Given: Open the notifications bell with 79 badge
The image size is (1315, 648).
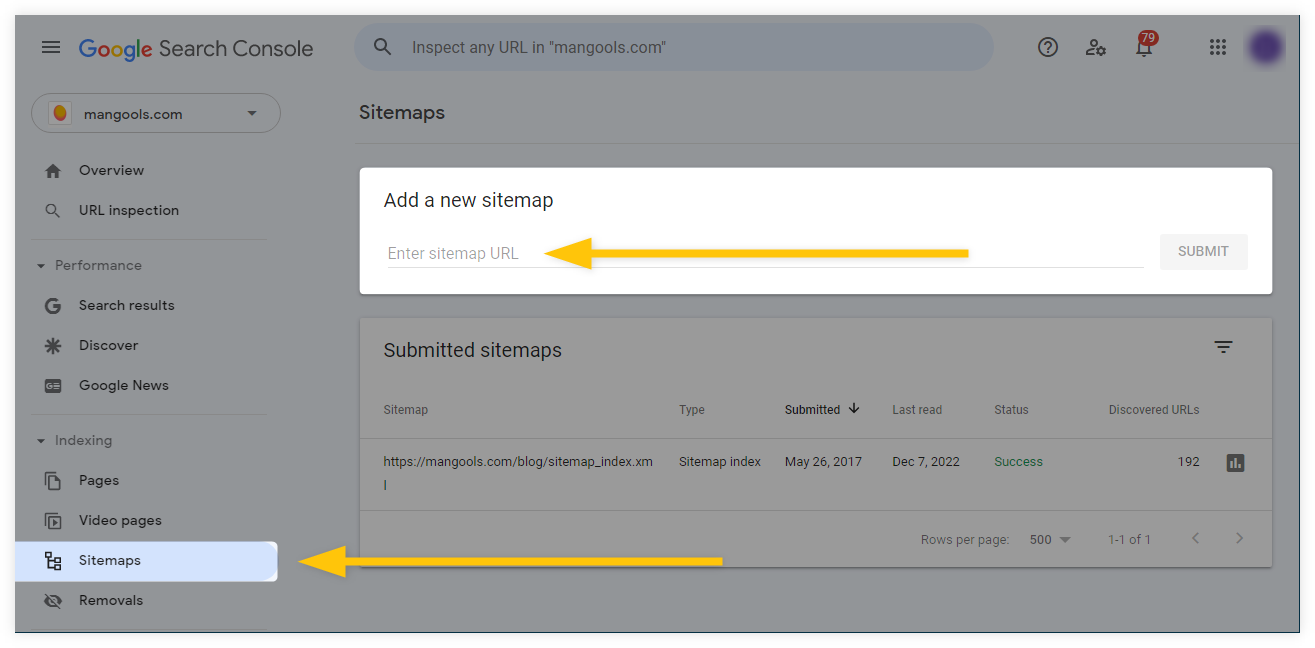Looking at the screenshot, I should (1145, 45).
